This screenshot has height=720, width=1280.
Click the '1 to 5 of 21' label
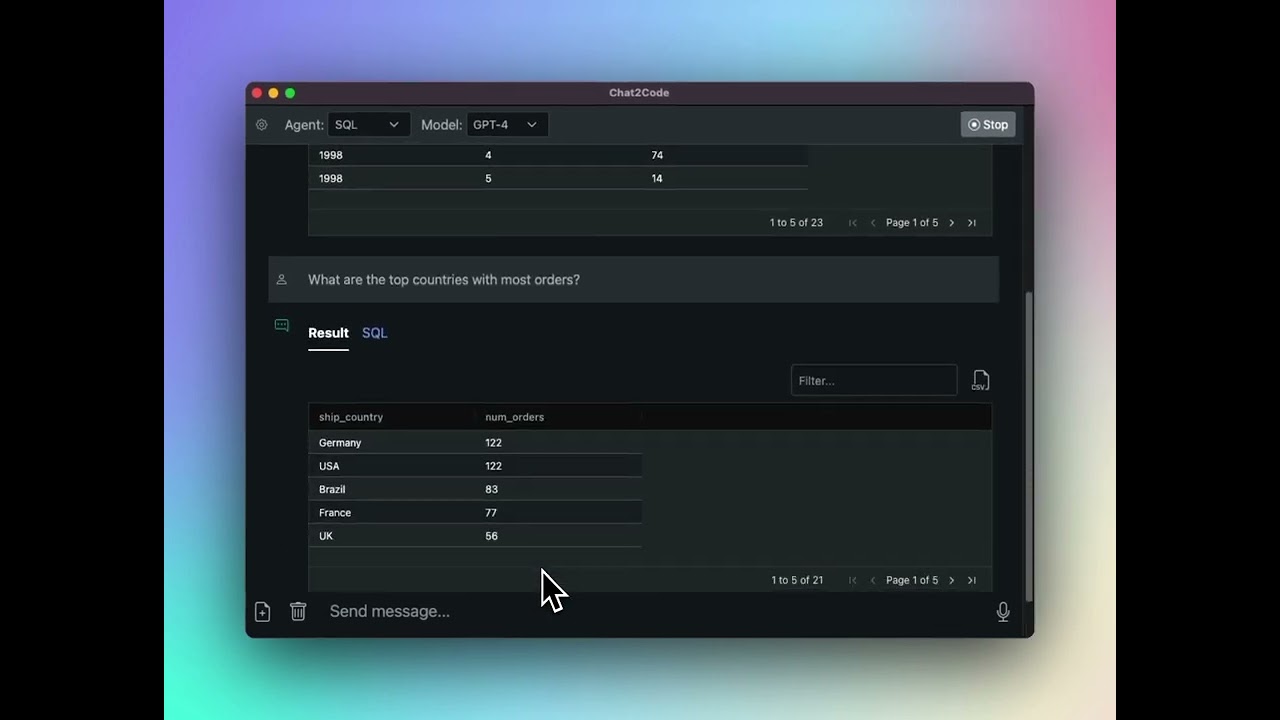(797, 580)
